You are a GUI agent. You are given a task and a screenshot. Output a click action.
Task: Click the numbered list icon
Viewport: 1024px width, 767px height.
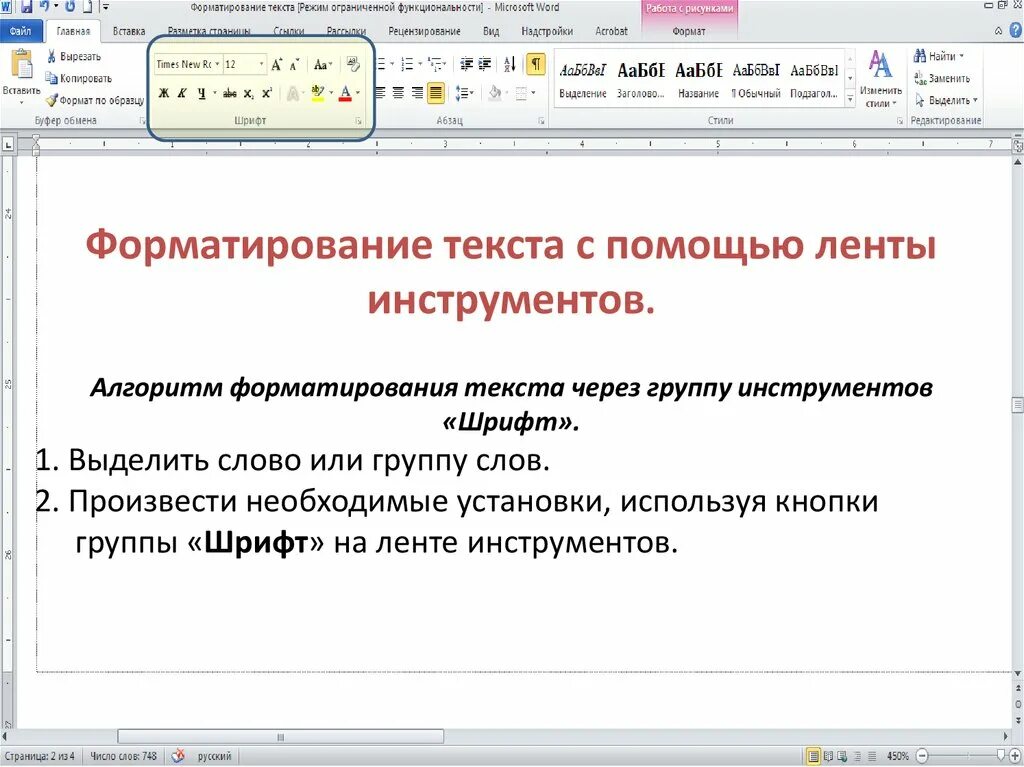pyautogui.click(x=408, y=64)
